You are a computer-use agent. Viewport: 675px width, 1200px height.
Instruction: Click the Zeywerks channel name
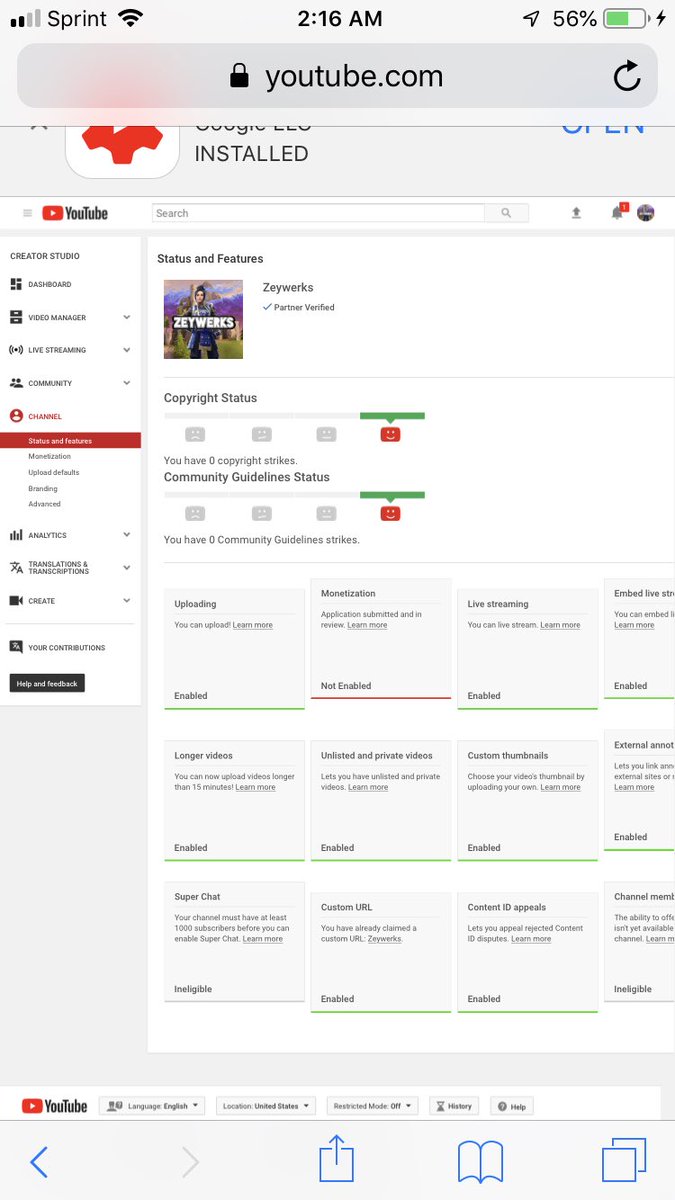tap(289, 287)
